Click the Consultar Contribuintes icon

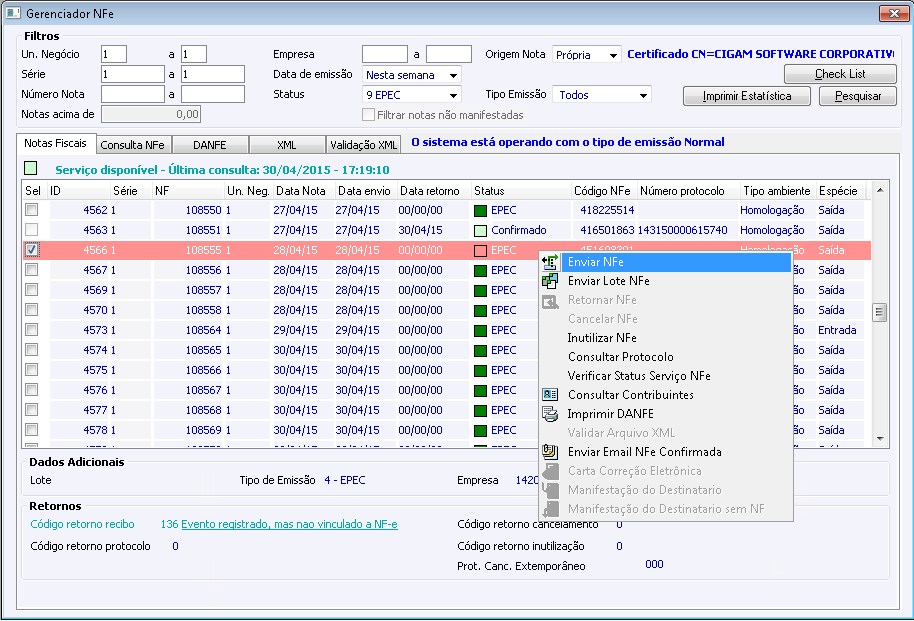tap(550, 395)
